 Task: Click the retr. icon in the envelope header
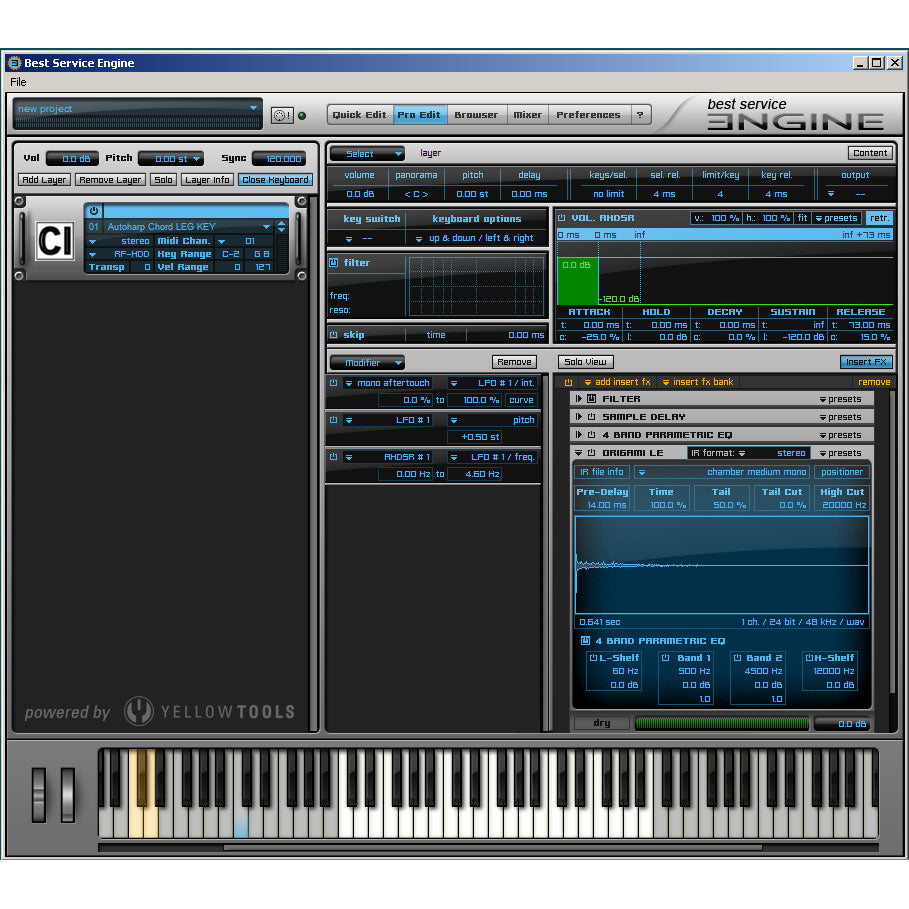pos(881,218)
